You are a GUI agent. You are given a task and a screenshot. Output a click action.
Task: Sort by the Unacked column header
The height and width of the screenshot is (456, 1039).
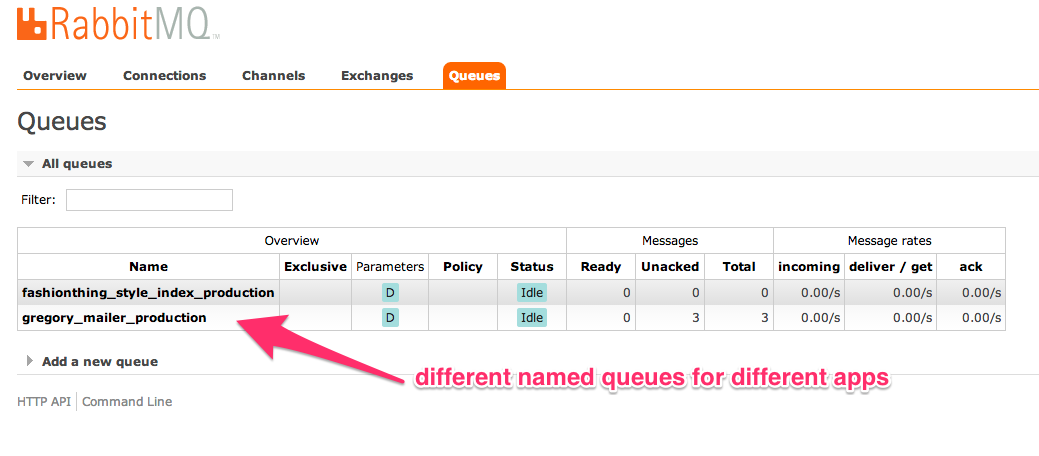point(670,267)
